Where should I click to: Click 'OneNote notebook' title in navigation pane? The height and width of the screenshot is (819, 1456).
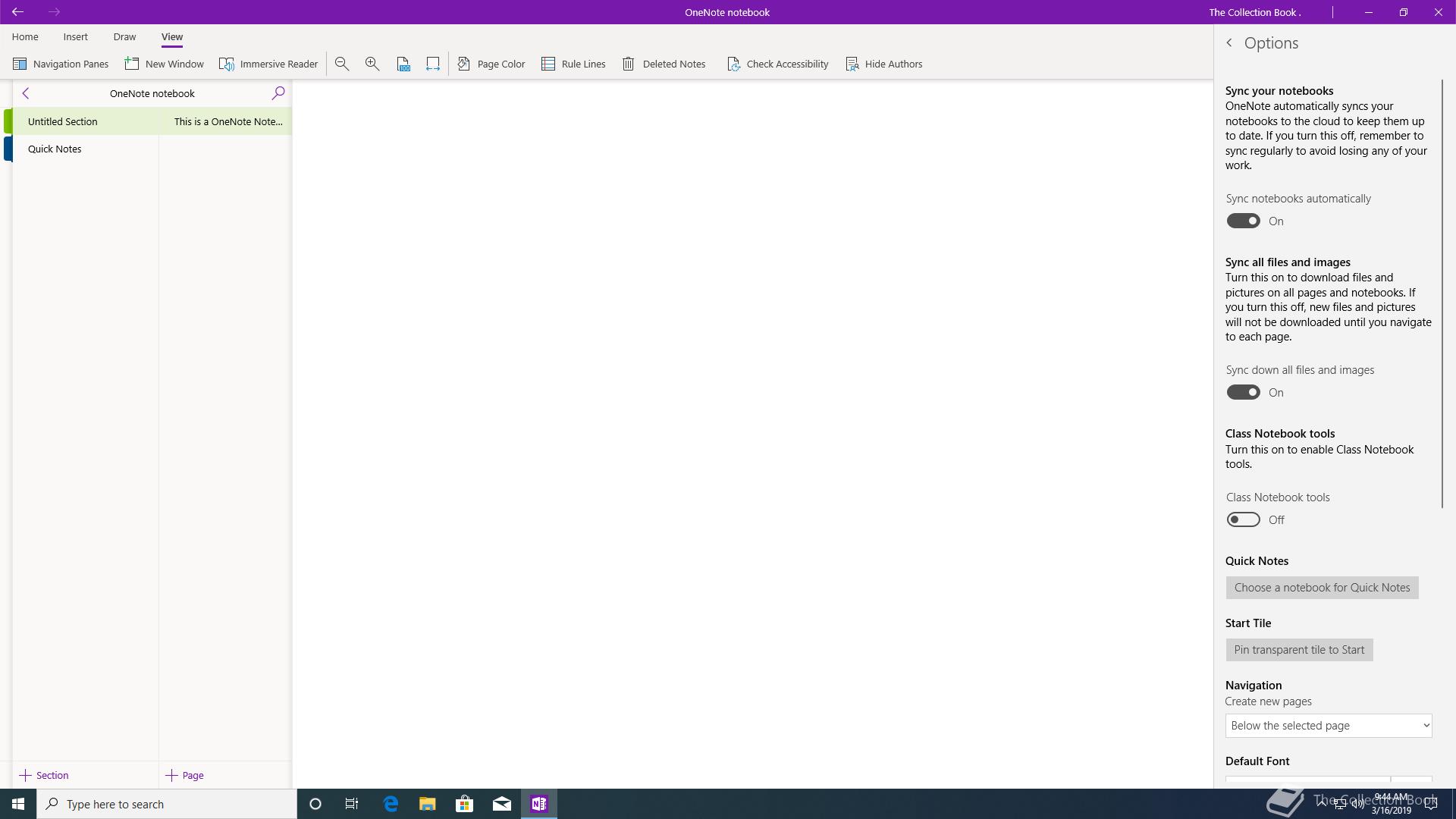tap(152, 93)
